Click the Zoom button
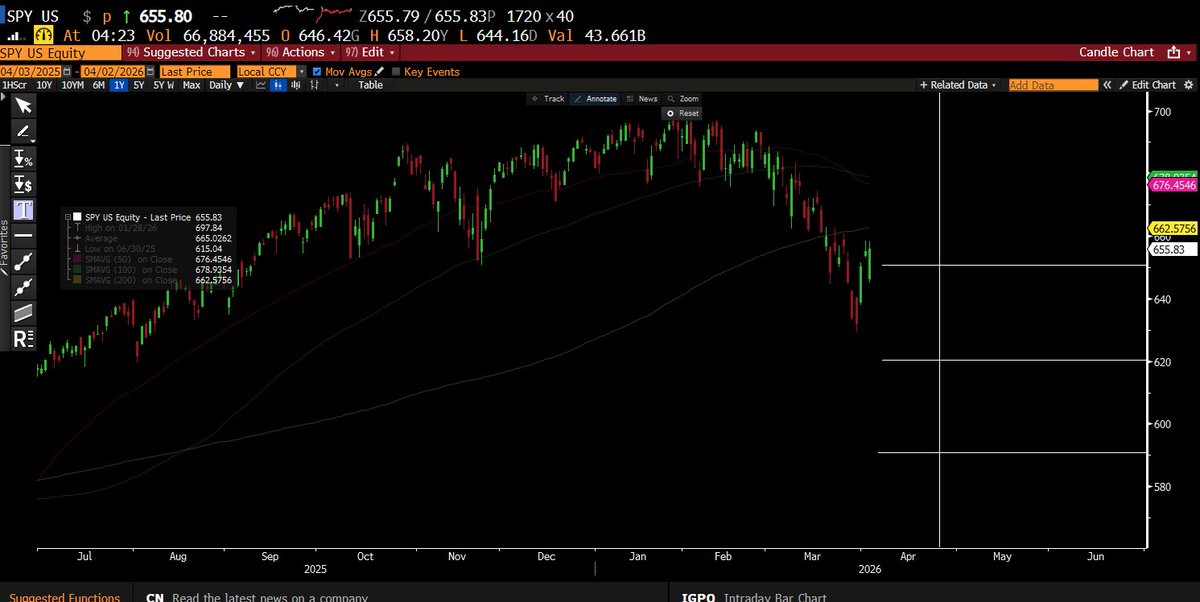The height and width of the screenshot is (602, 1200). coord(683,99)
